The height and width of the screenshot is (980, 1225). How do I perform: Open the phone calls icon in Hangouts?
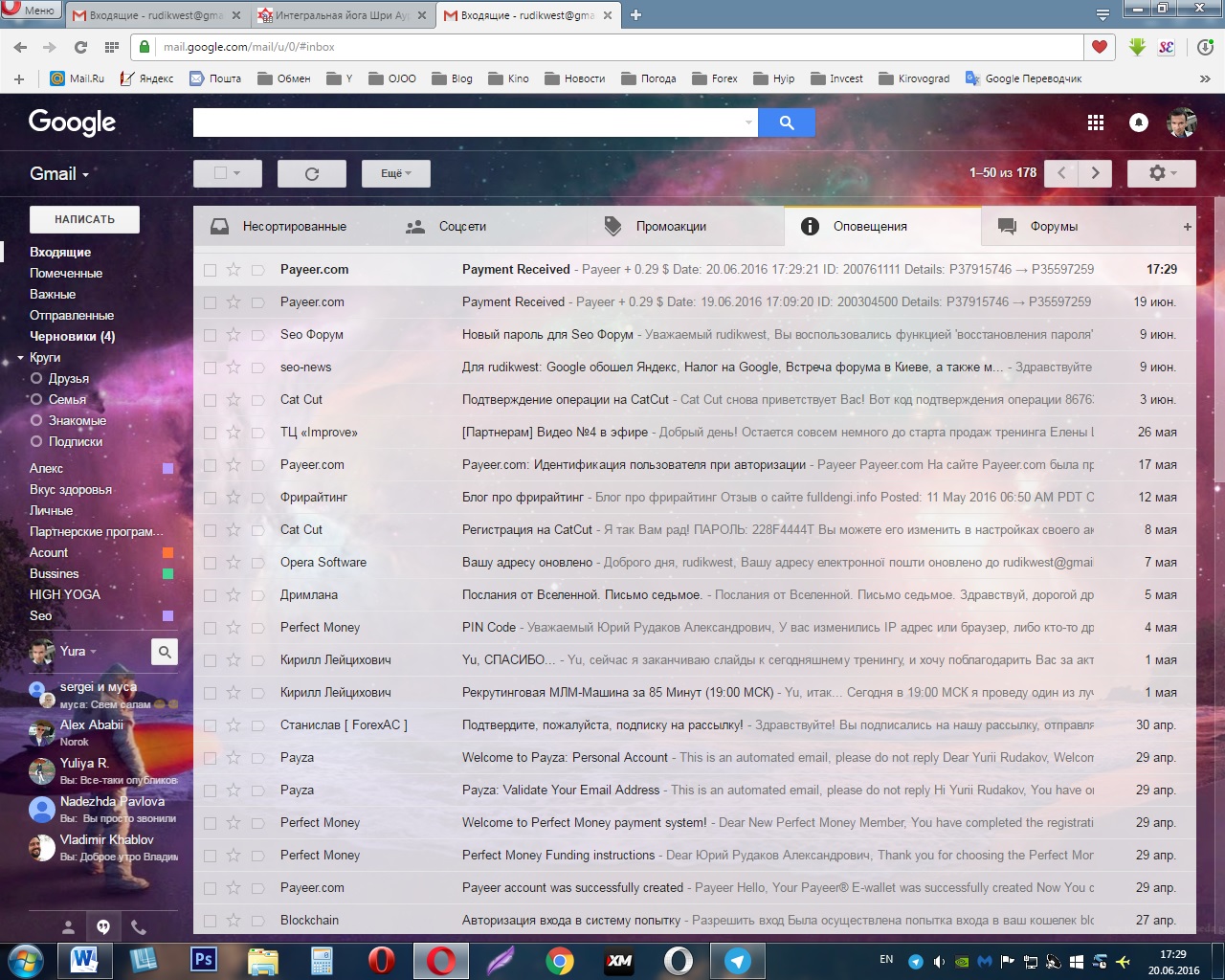point(139,926)
